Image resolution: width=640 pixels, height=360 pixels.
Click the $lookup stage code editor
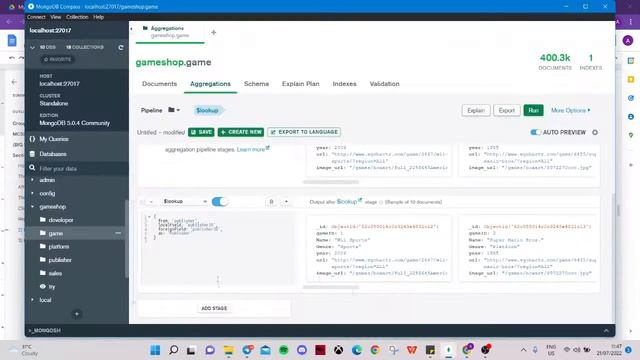218,248
